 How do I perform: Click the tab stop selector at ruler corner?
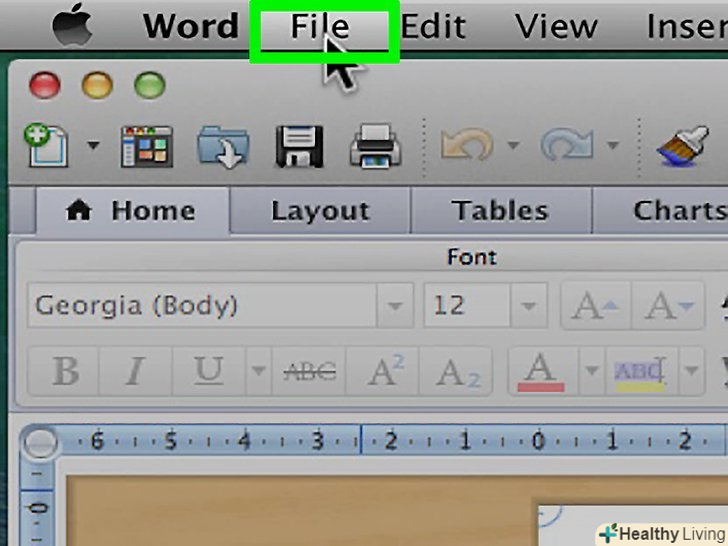[x=40, y=441]
